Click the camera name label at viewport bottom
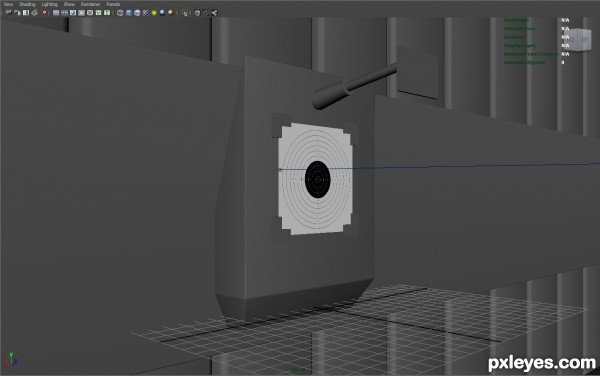This screenshot has width=600, height=376. [297, 370]
